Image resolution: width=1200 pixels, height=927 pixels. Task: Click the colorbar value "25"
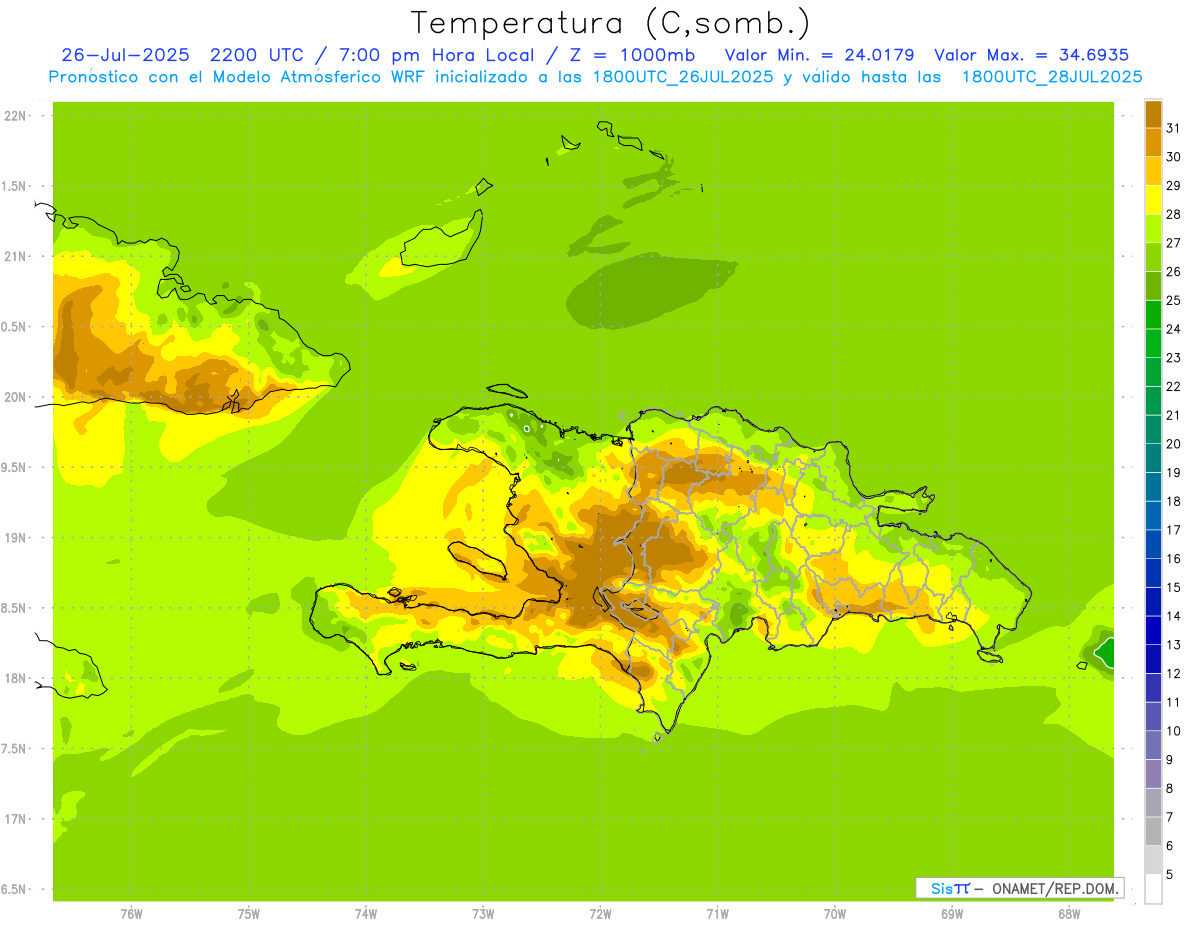(x=1173, y=300)
